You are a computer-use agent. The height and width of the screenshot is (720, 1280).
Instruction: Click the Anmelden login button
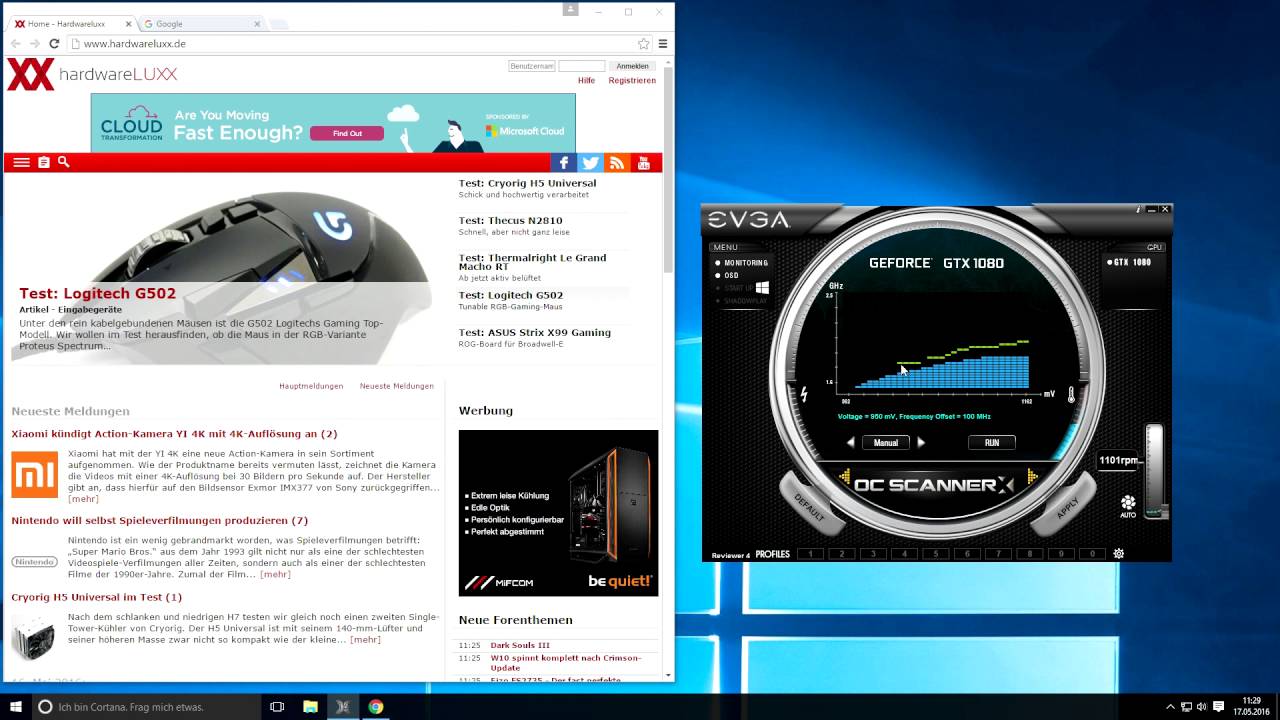[x=632, y=66]
